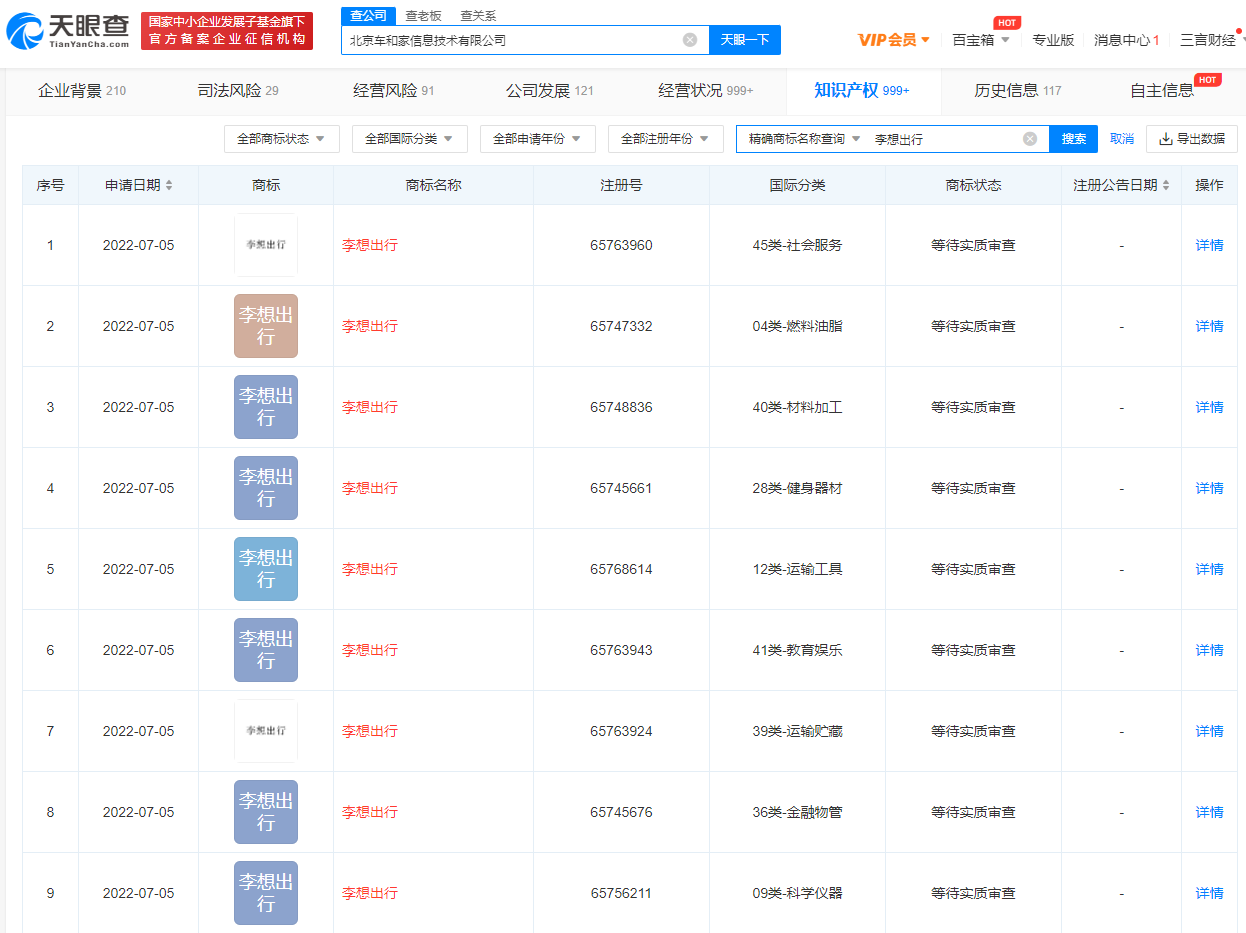1246x933 pixels.
Task: Click the red government fund banner
Action: pyautogui.click(x=227, y=31)
